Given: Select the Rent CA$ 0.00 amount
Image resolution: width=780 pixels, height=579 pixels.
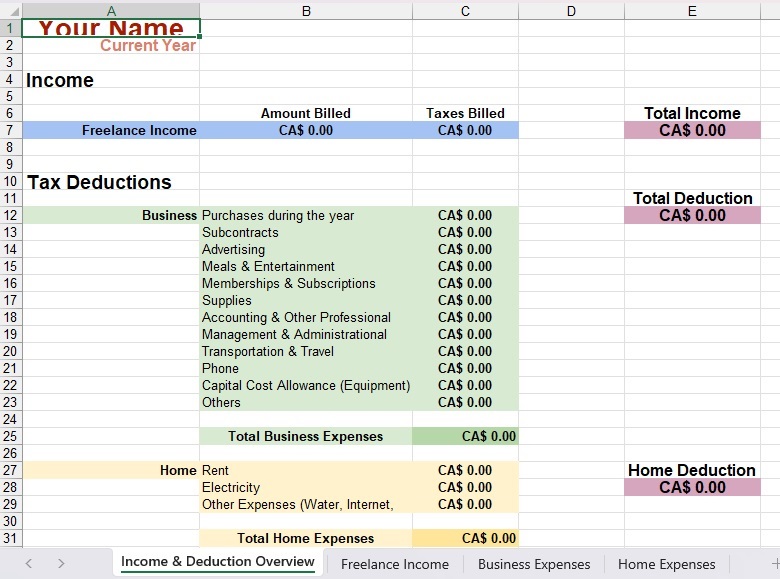Looking at the screenshot, I should click(465, 470).
